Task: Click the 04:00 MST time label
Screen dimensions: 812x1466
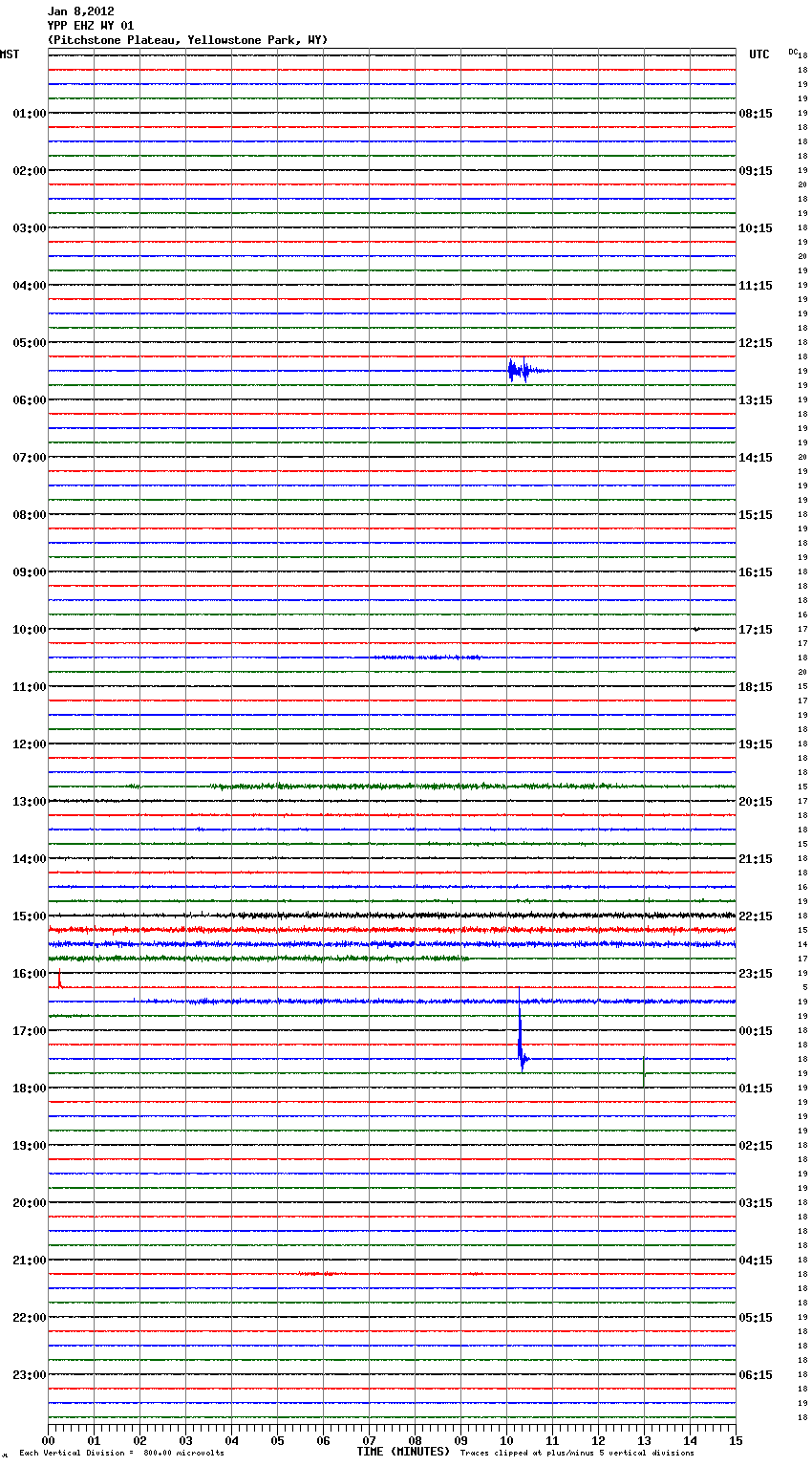Action: pyautogui.click(x=29, y=286)
